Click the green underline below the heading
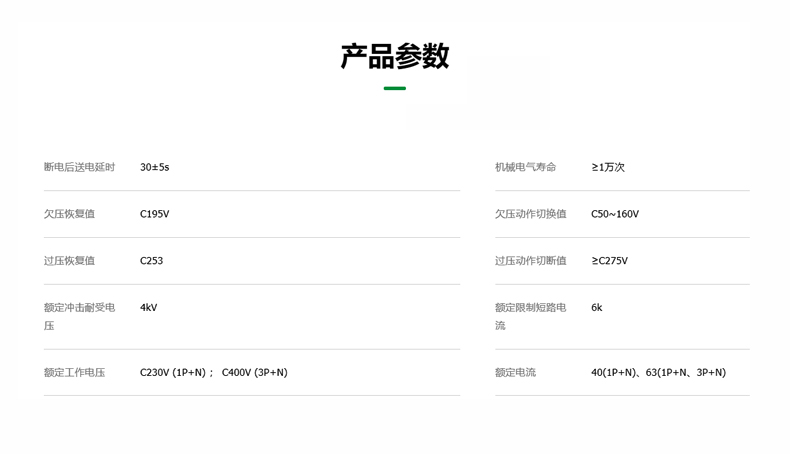This screenshot has width=790, height=454. (395, 89)
